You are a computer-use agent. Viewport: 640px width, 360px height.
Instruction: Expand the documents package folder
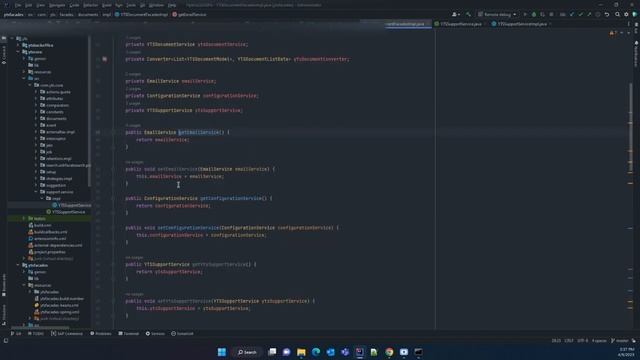pyautogui.click(x=36, y=118)
